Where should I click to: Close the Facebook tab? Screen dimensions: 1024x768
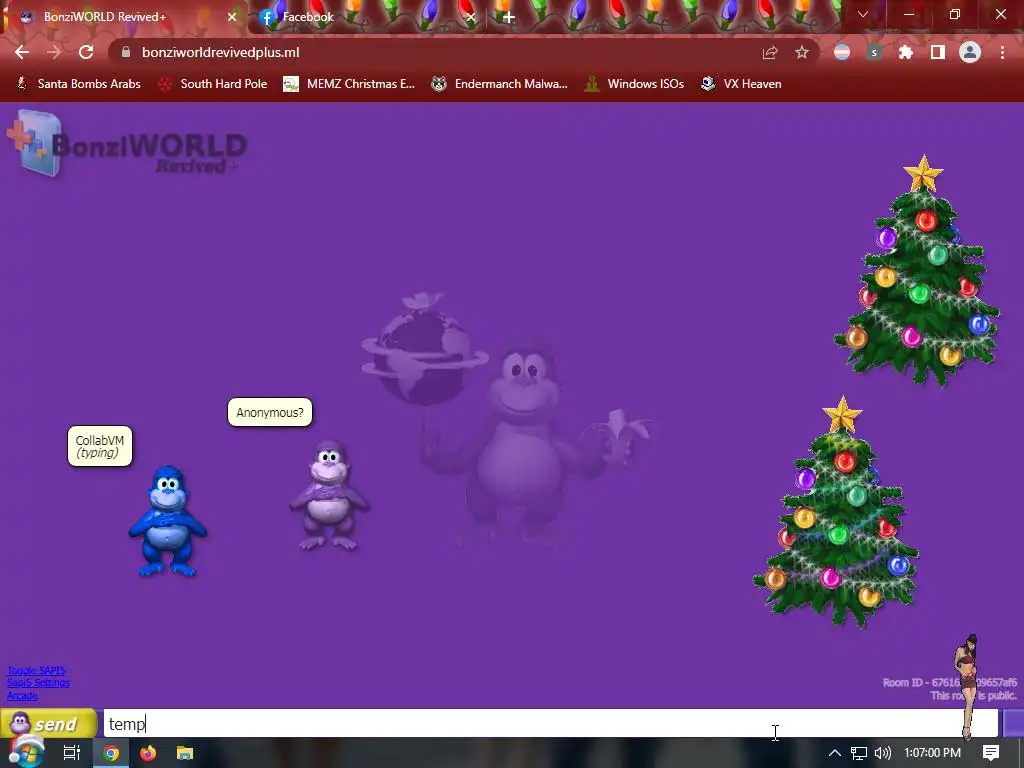pyautogui.click(x=471, y=17)
